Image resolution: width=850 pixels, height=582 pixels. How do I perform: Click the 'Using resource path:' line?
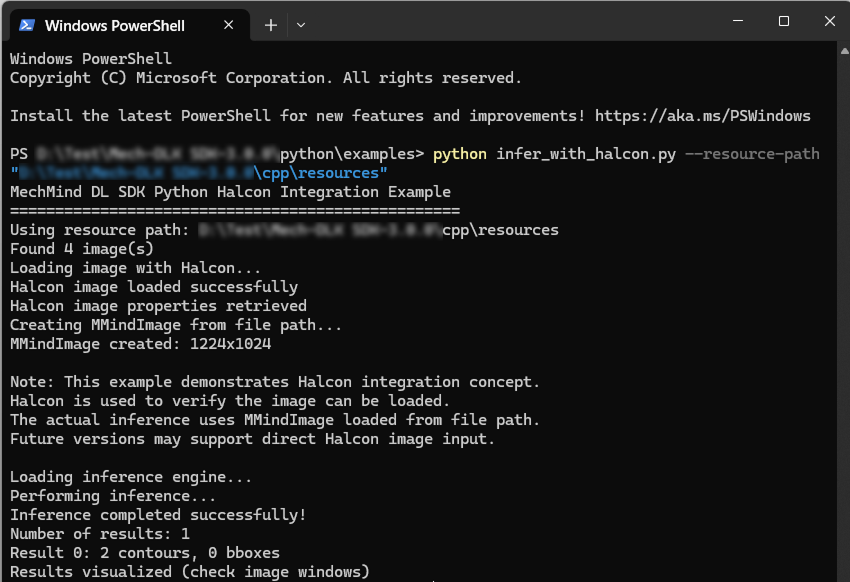(x=284, y=230)
